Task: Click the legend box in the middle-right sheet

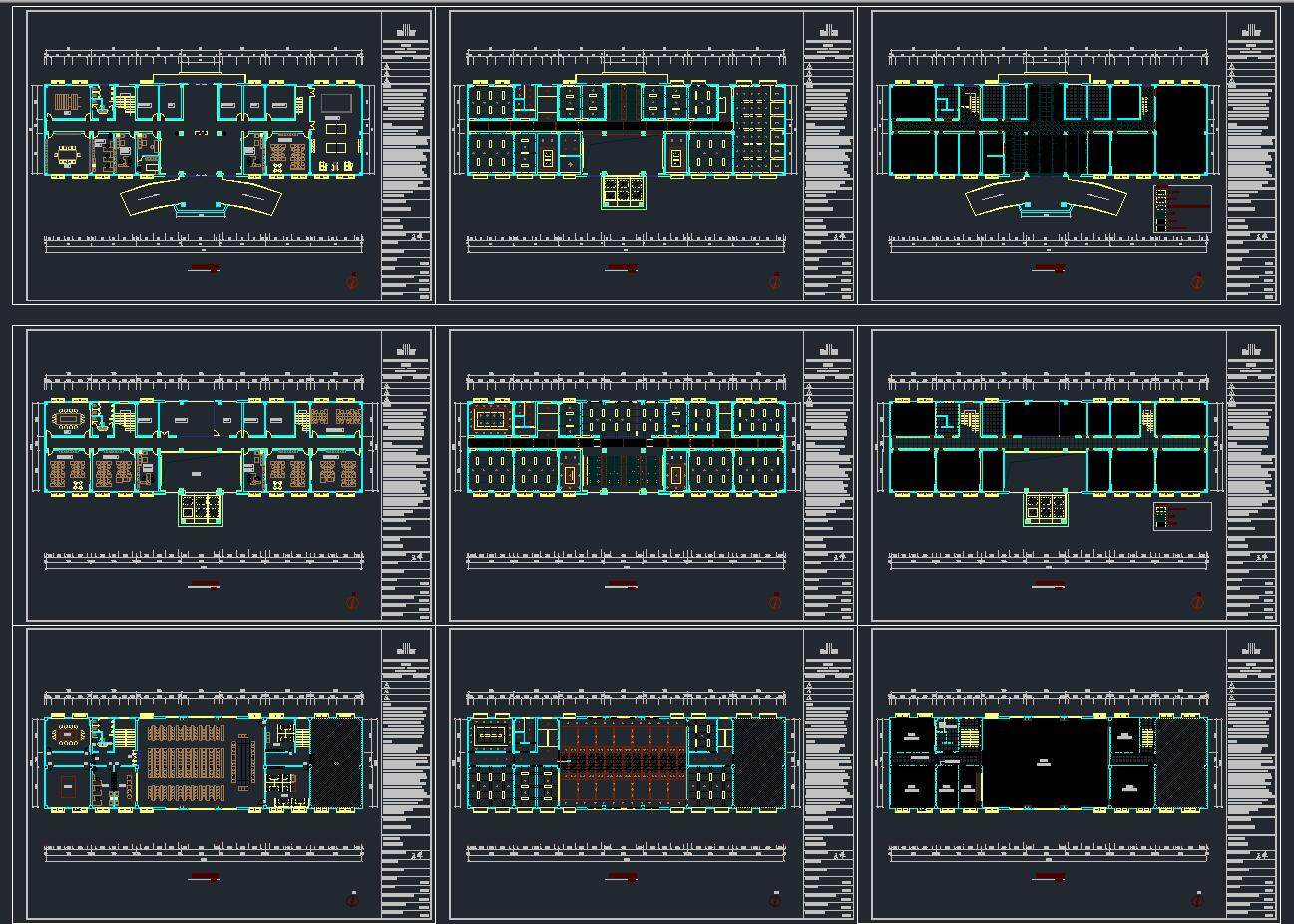Action: 1182,516
